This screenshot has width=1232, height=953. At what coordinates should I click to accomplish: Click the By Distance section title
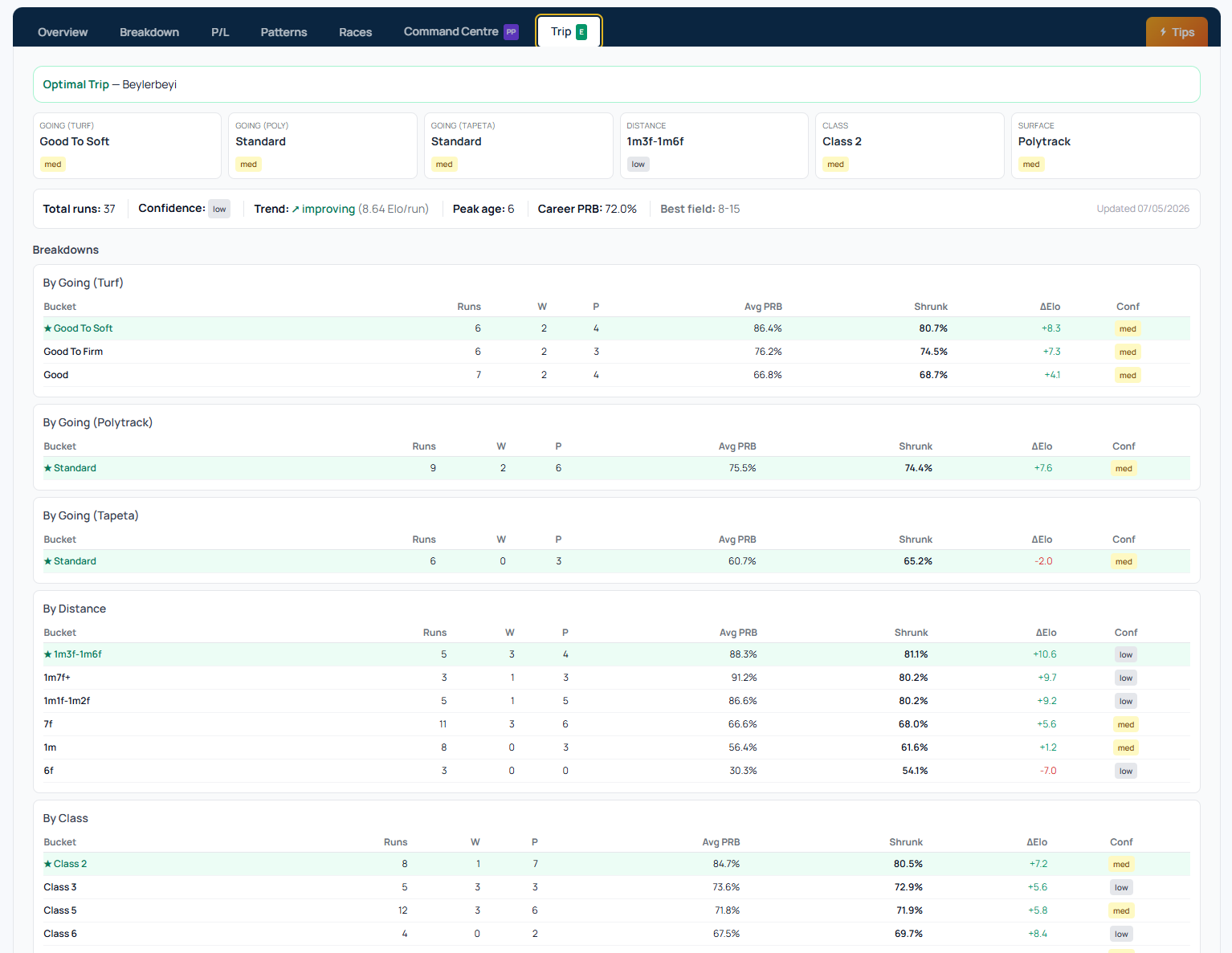point(75,609)
